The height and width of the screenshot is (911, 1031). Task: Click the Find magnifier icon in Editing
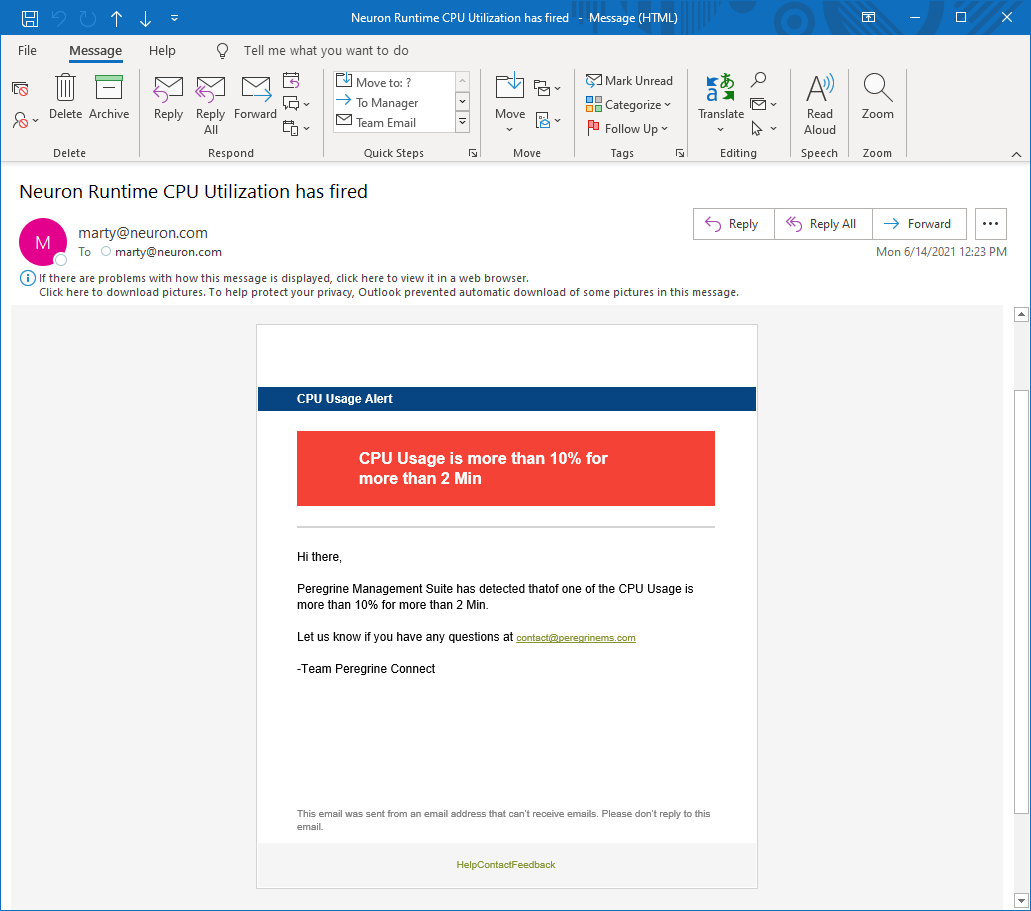[759, 80]
